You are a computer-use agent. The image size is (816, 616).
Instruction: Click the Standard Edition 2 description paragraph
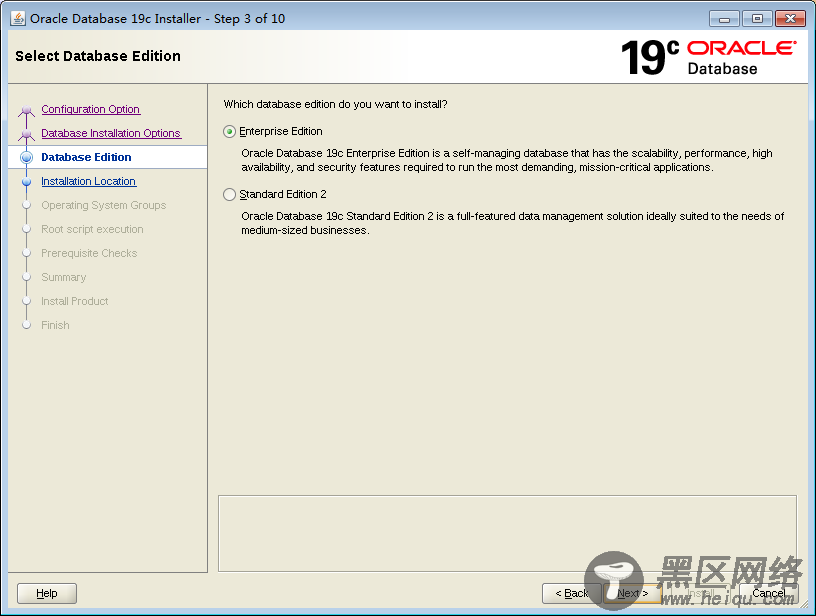click(512, 223)
